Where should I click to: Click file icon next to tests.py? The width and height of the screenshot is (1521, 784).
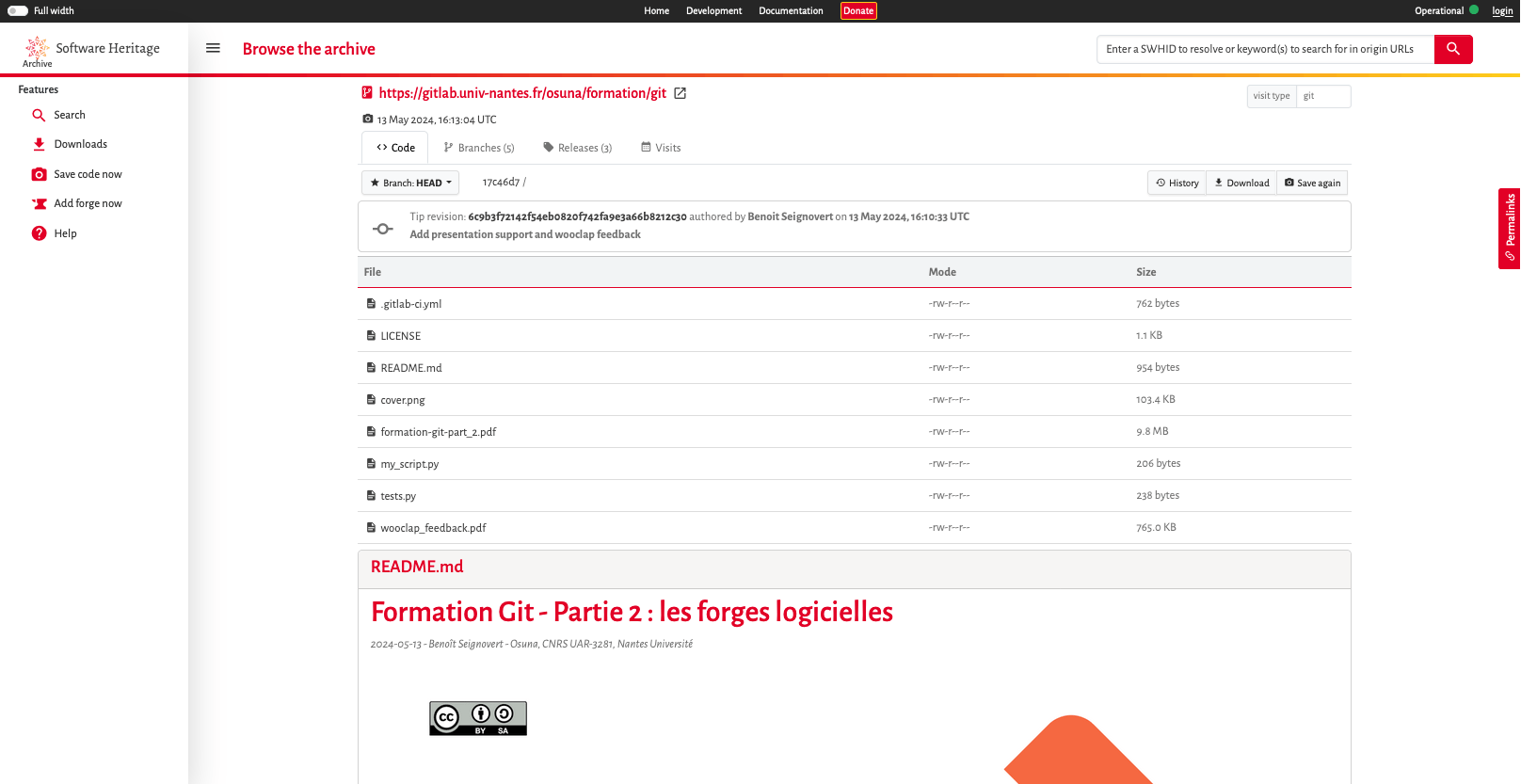point(371,495)
